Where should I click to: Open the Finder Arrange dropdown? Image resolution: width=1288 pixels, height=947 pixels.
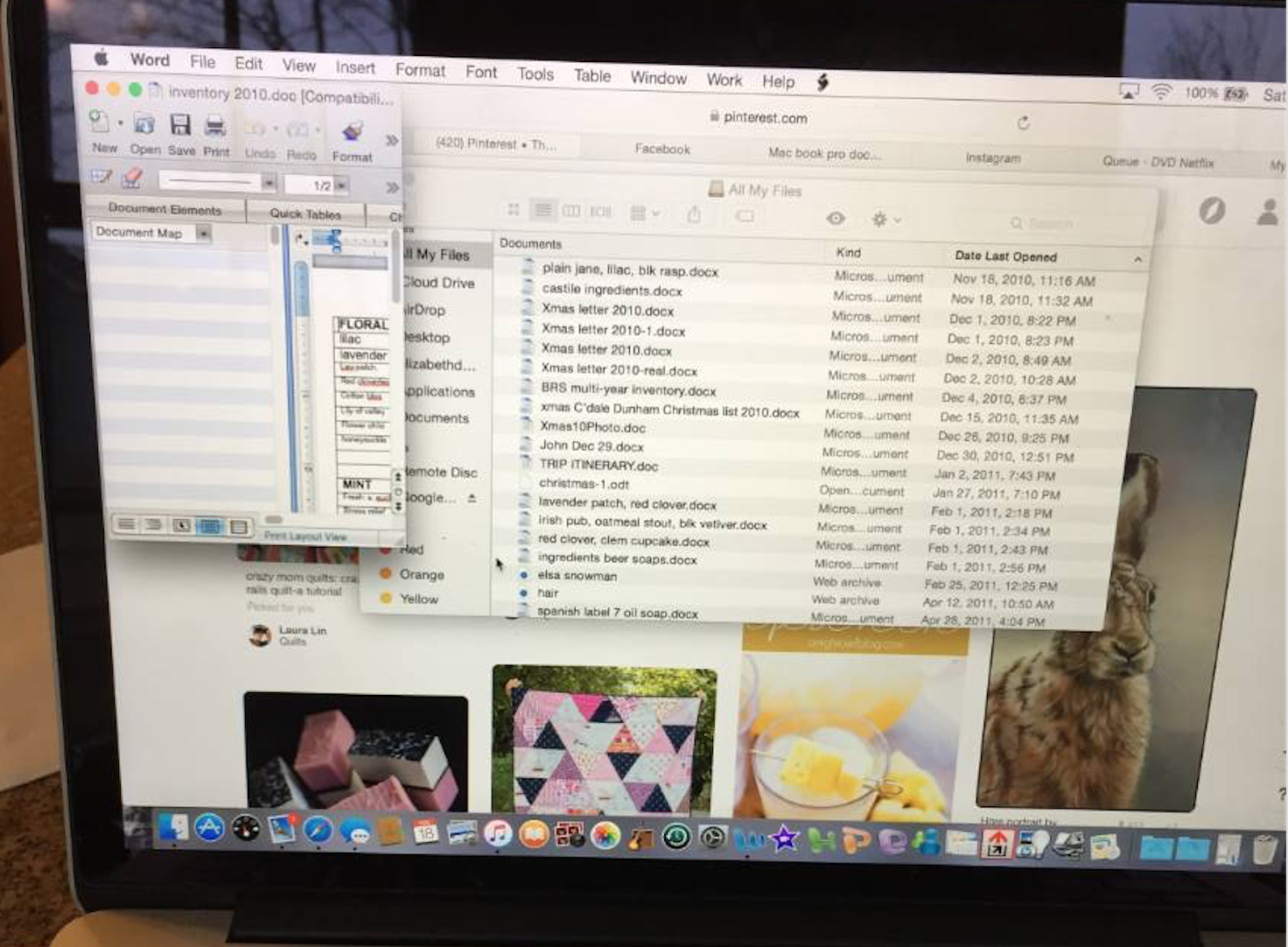(646, 213)
